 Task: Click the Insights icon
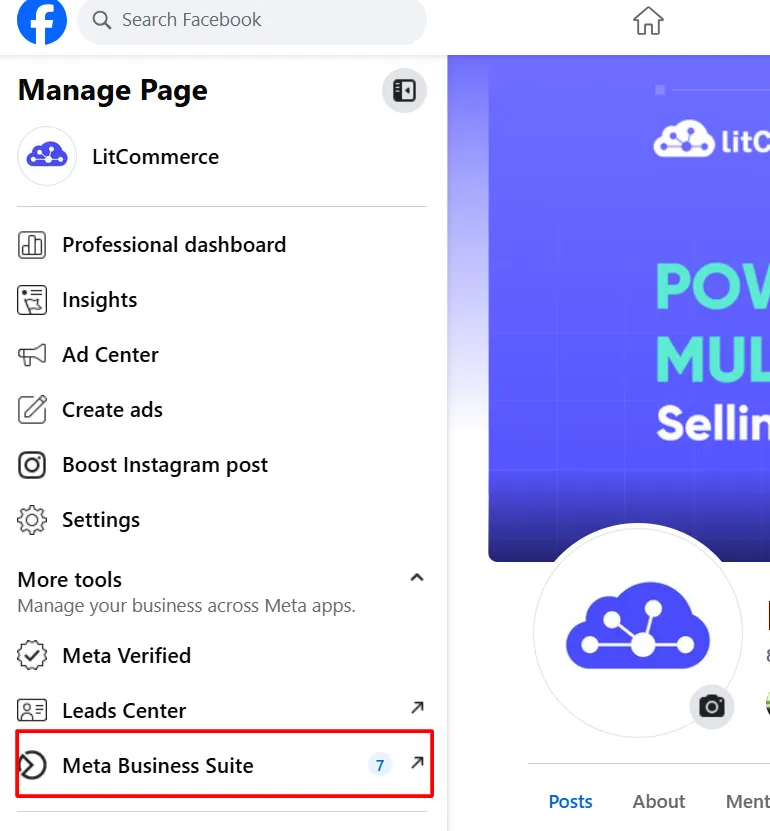[x=32, y=300]
